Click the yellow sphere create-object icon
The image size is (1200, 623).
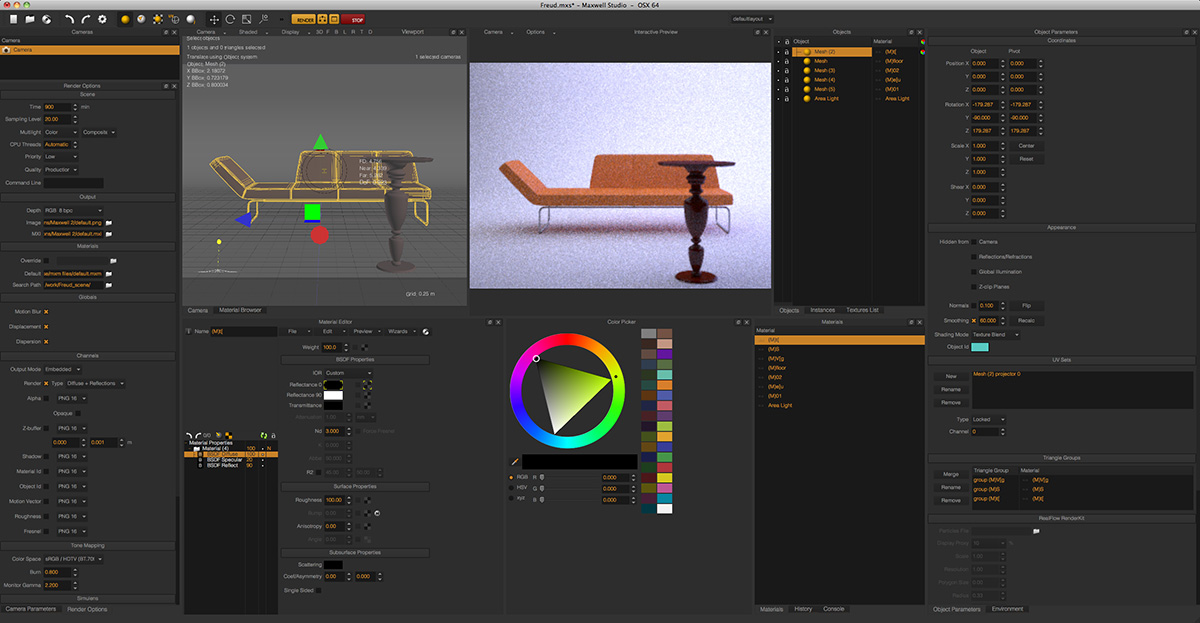coord(125,19)
